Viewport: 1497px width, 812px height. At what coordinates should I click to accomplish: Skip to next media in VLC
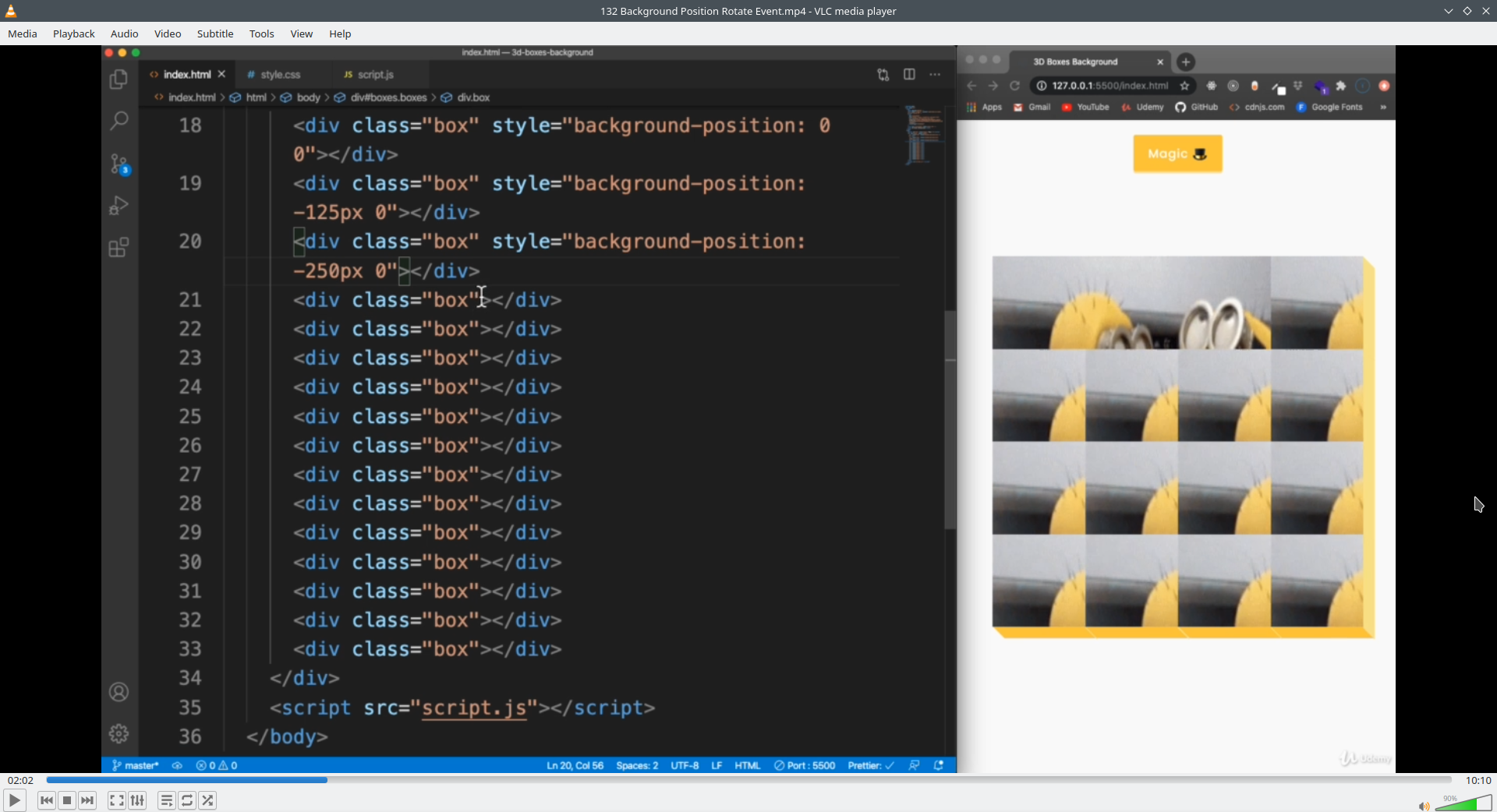(87, 800)
